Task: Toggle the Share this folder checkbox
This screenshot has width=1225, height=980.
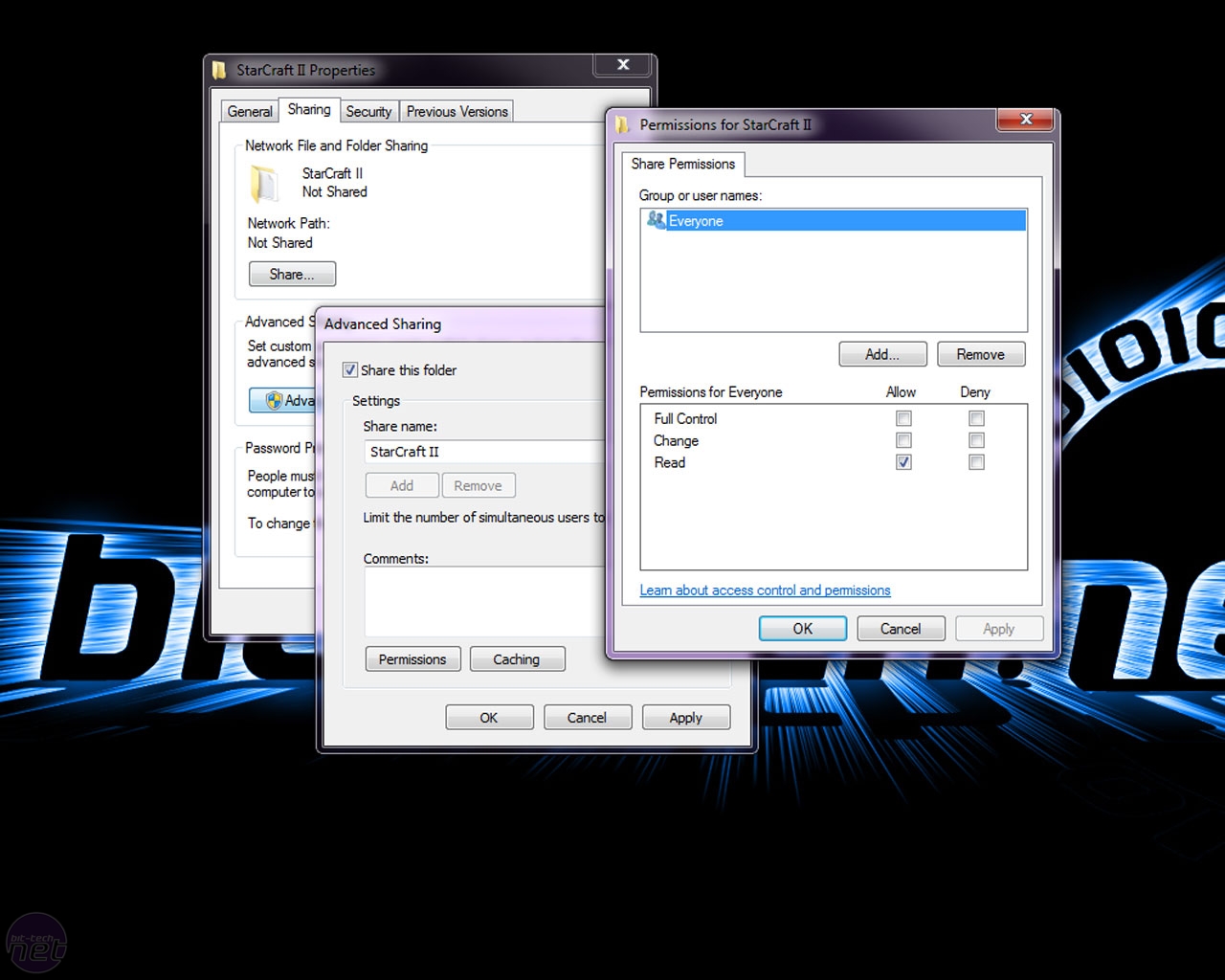Action: pos(350,369)
